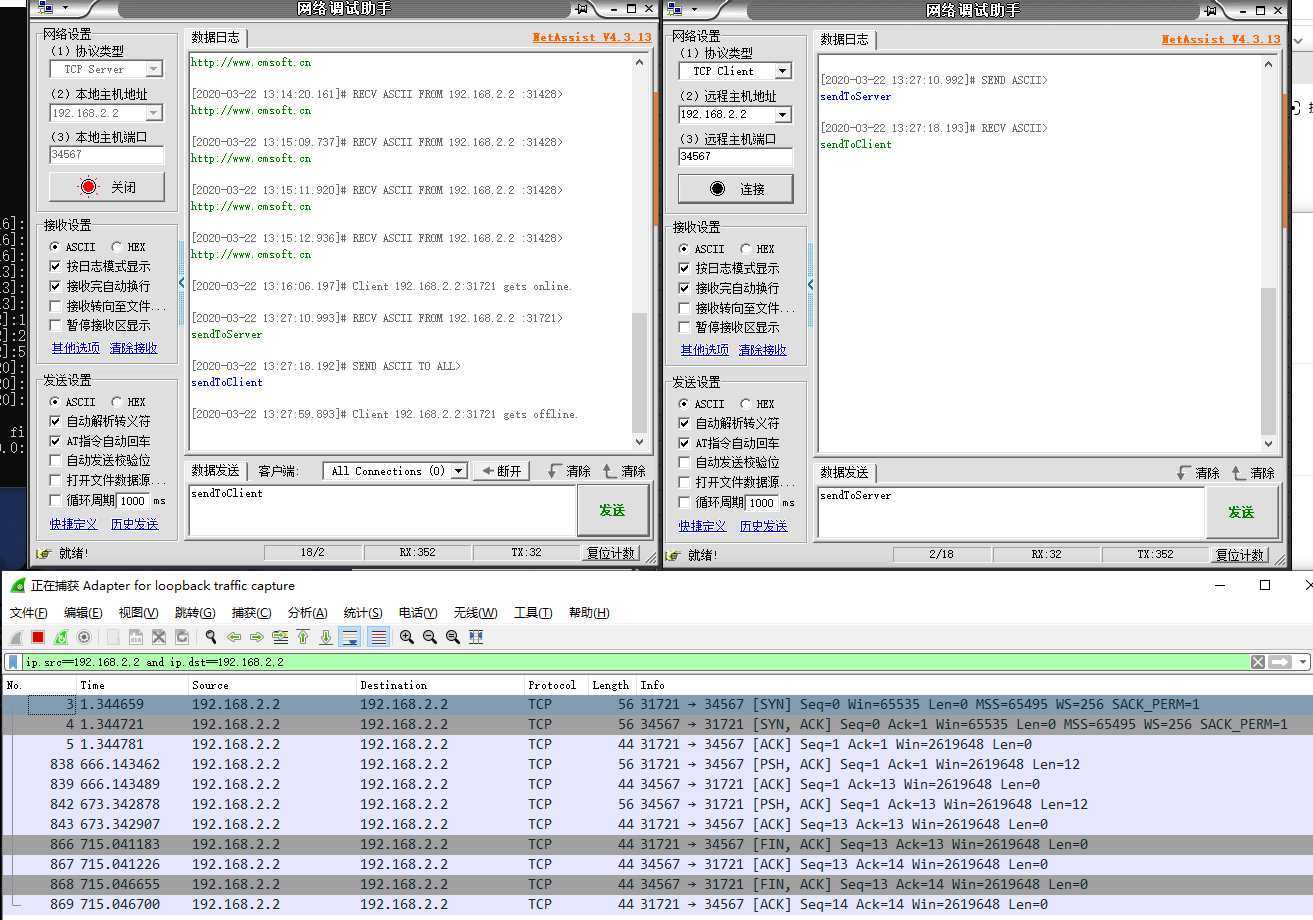Reset Wireshark text zoom to normal size
Image resolution: width=1313 pixels, height=920 pixels.
pyautogui.click(x=453, y=637)
